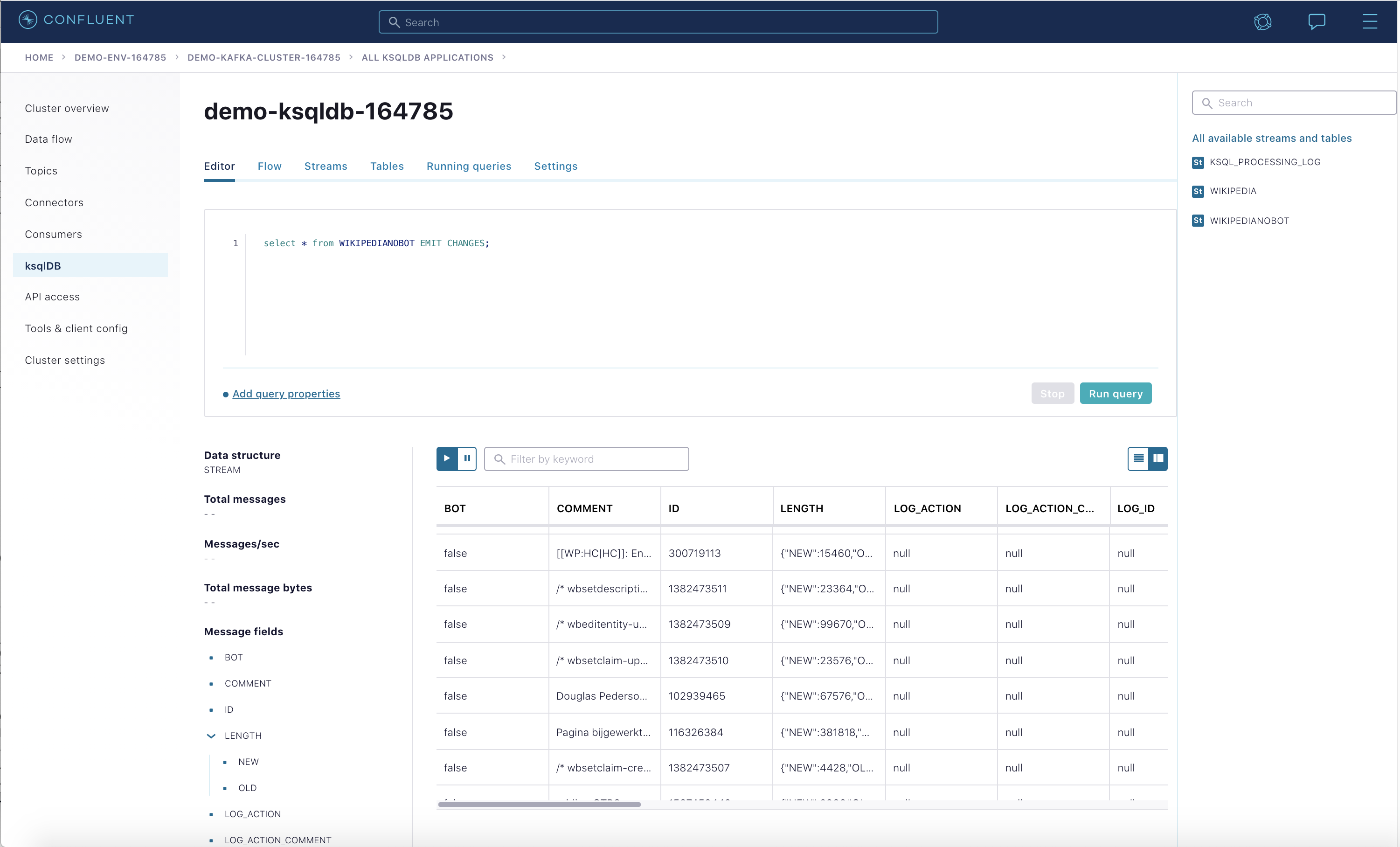Click the WIKIPEDIANOBOT stream icon
The width and height of the screenshot is (1400, 847).
(x=1198, y=221)
